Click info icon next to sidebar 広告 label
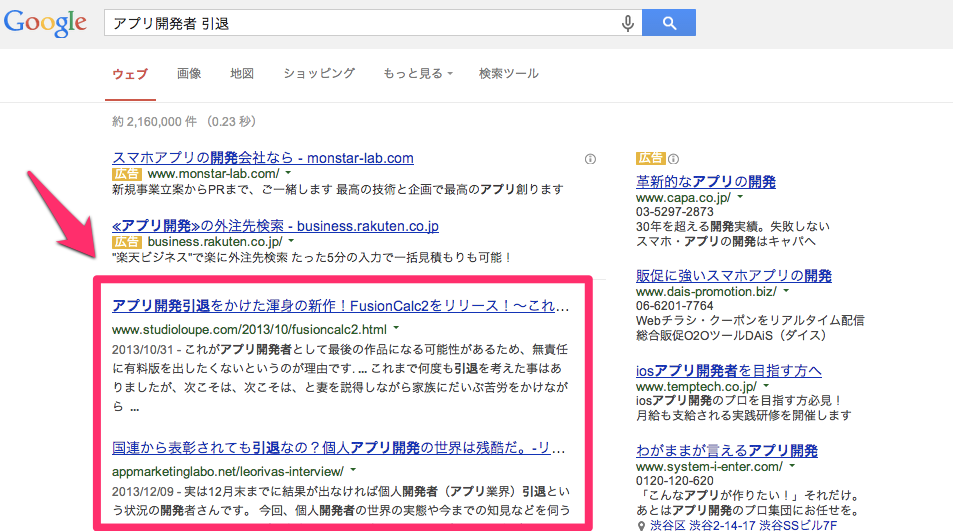The height and width of the screenshot is (531, 953). (x=673, y=159)
